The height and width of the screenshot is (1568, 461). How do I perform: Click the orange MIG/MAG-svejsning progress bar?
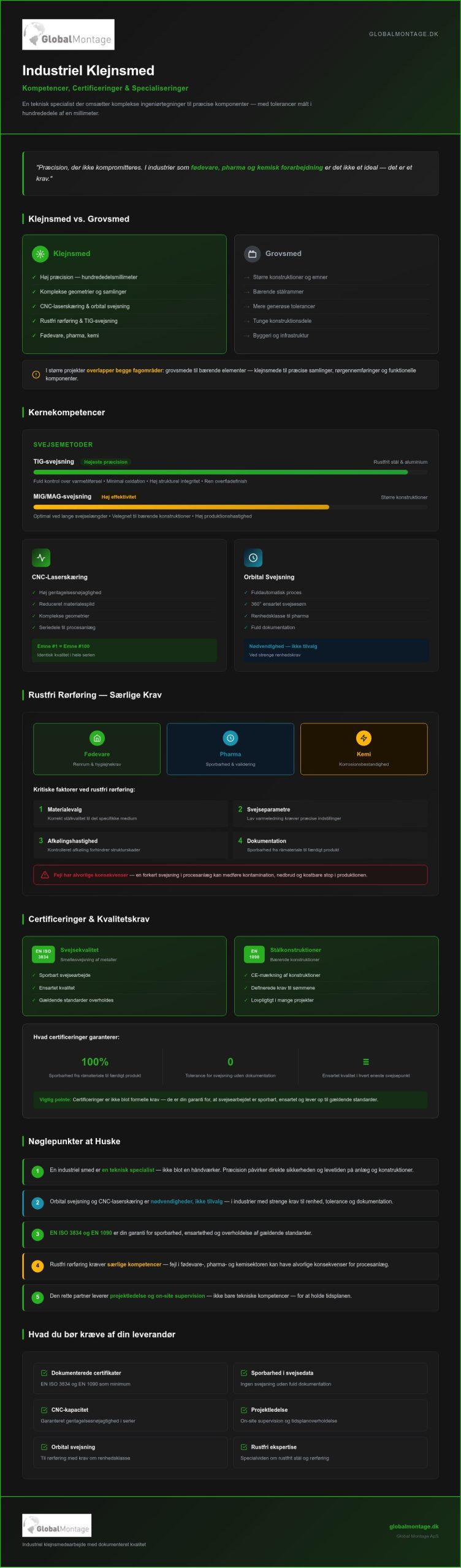(230, 507)
